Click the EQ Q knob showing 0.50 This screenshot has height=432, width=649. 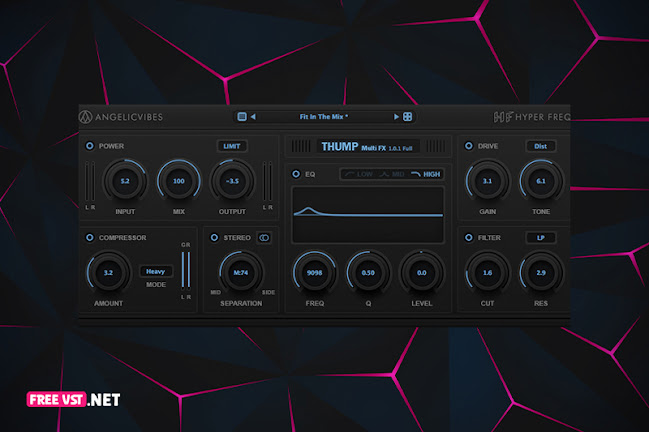coord(368,273)
